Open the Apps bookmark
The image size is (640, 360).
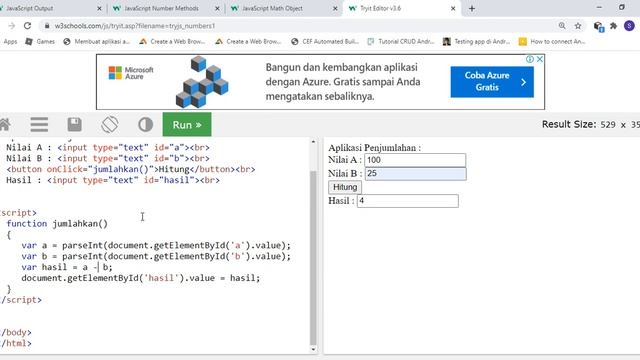10,41
